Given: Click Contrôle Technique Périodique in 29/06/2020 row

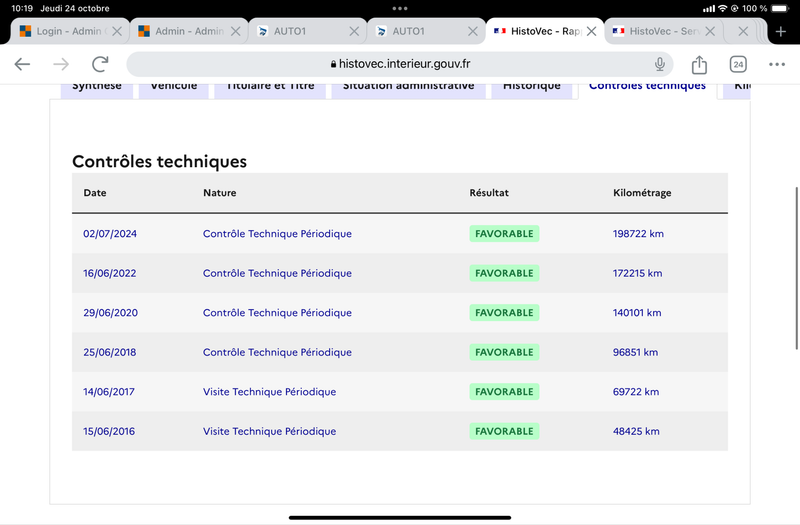Looking at the screenshot, I should [277, 313].
